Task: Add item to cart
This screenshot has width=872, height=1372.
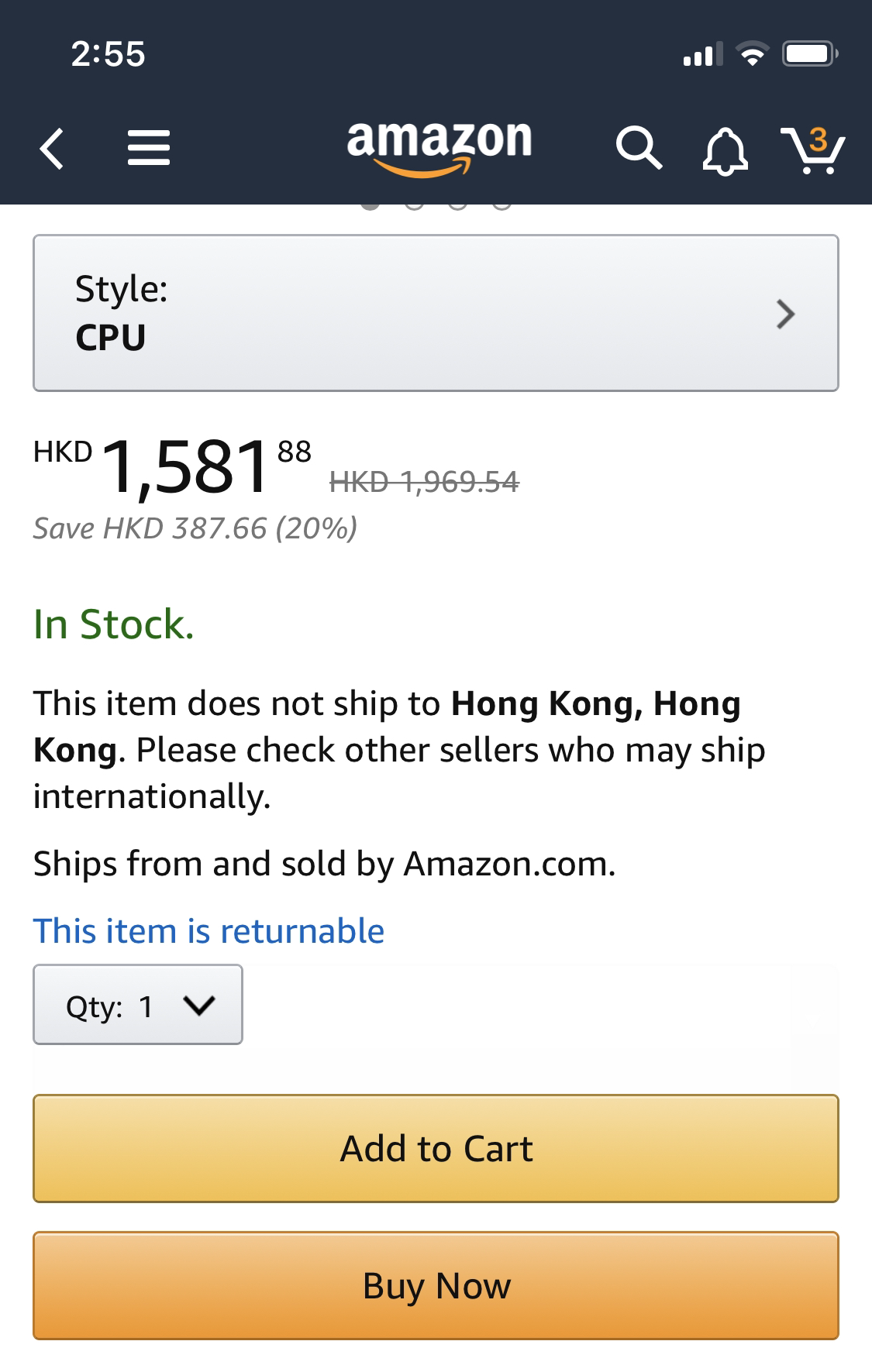Action: 436,1148
